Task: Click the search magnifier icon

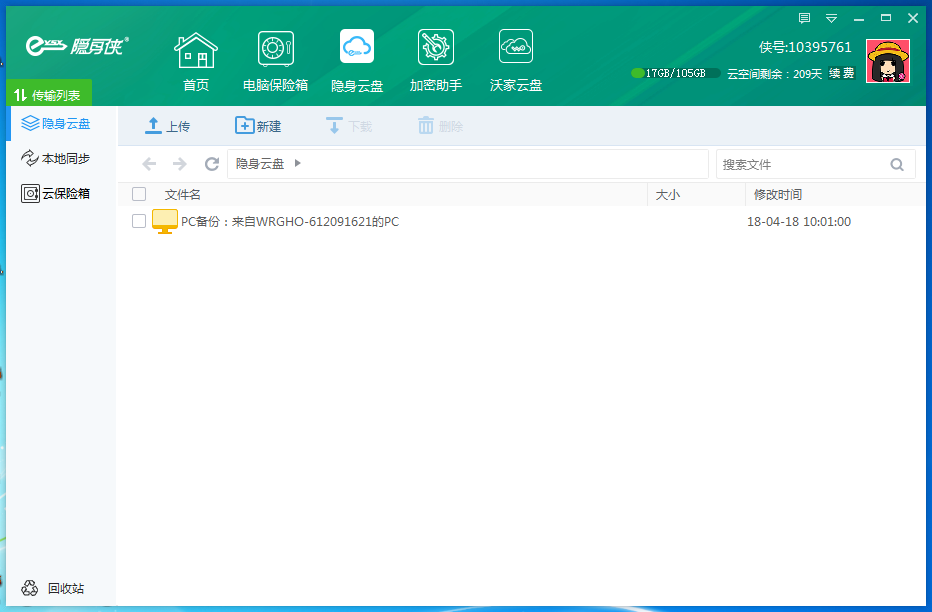Action: click(x=897, y=165)
